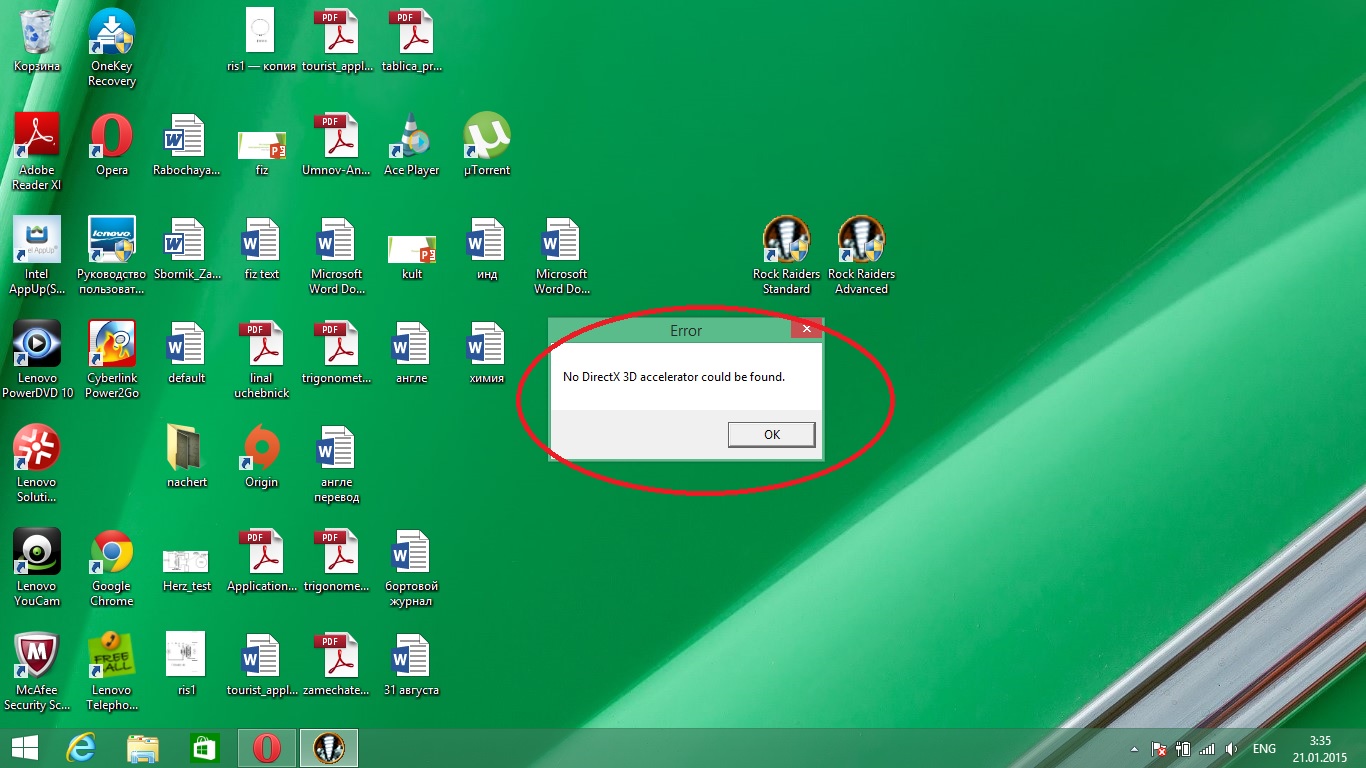
Task: Select the 'бортовой журнал' Word document
Action: point(412,568)
